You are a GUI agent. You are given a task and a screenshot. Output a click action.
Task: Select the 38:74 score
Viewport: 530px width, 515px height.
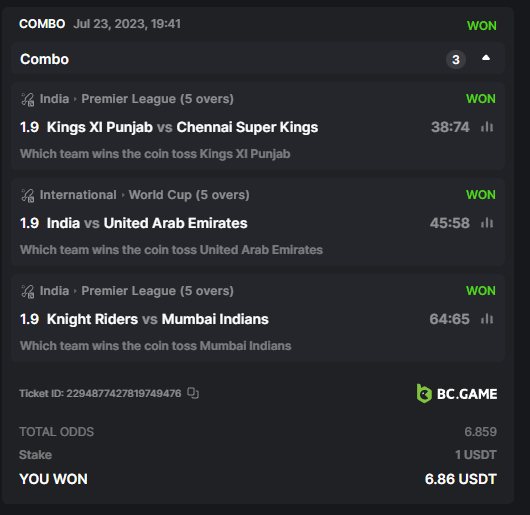[450, 127]
